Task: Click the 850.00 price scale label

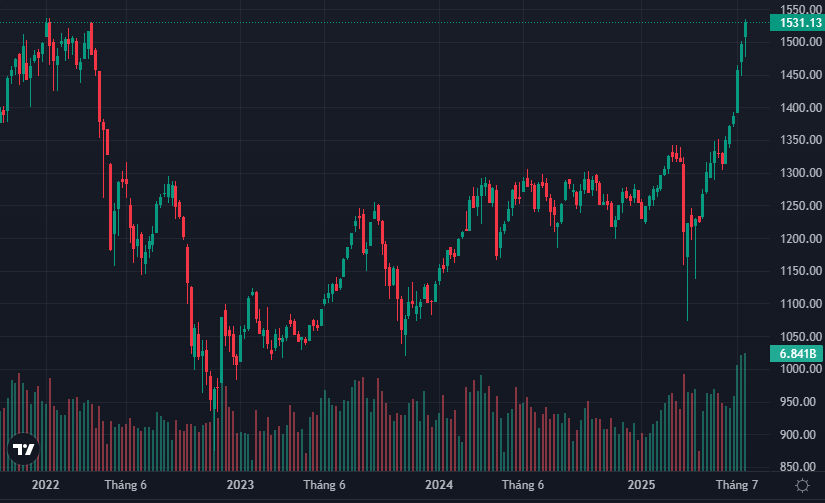Action: pyautogui.click(x=796, y=467)
